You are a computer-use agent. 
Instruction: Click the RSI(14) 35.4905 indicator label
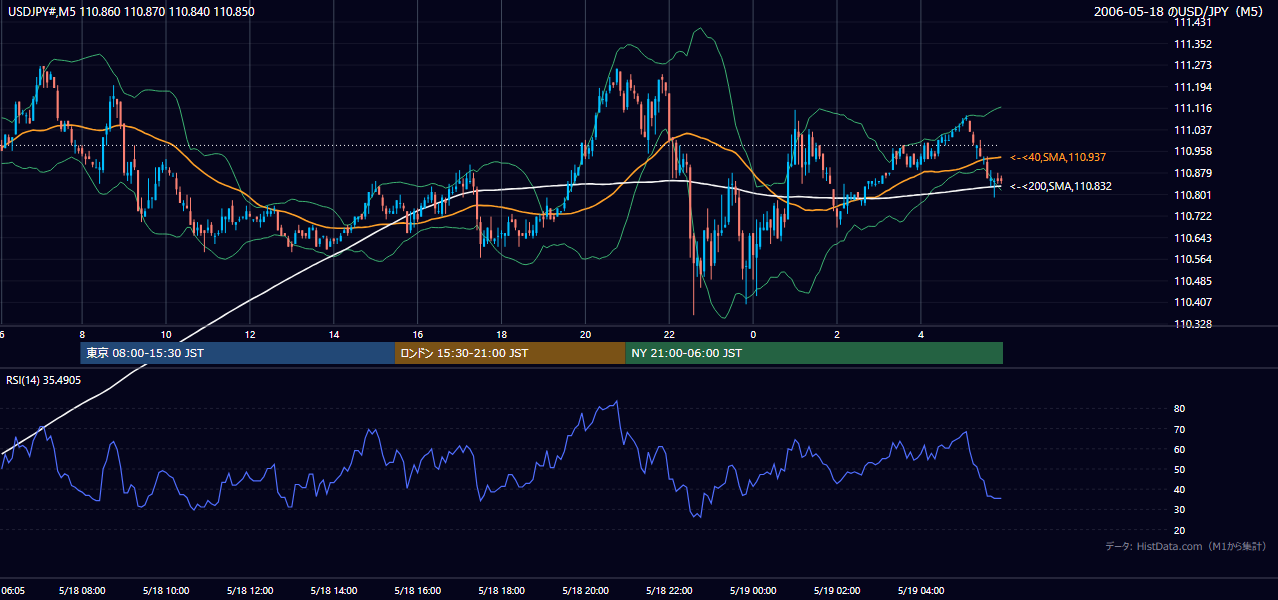coord(44,380)
